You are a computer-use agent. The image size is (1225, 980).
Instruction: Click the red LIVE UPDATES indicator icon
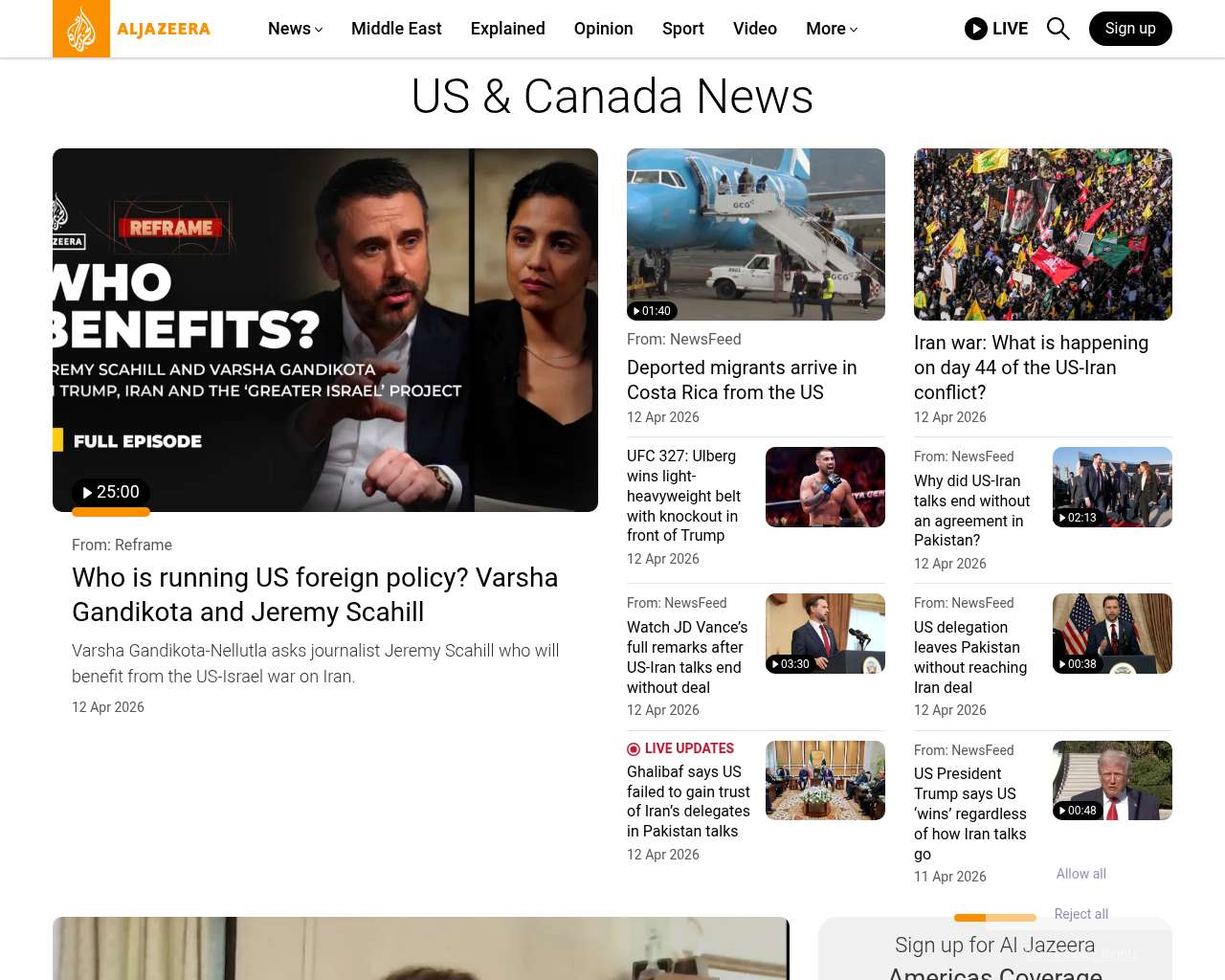(x=634, y=749)
